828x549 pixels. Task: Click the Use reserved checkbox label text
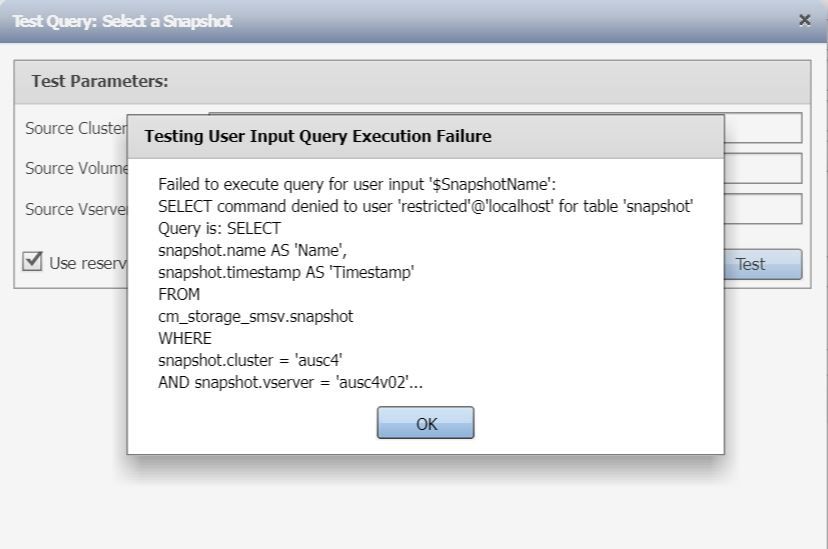tap(88, 263)
